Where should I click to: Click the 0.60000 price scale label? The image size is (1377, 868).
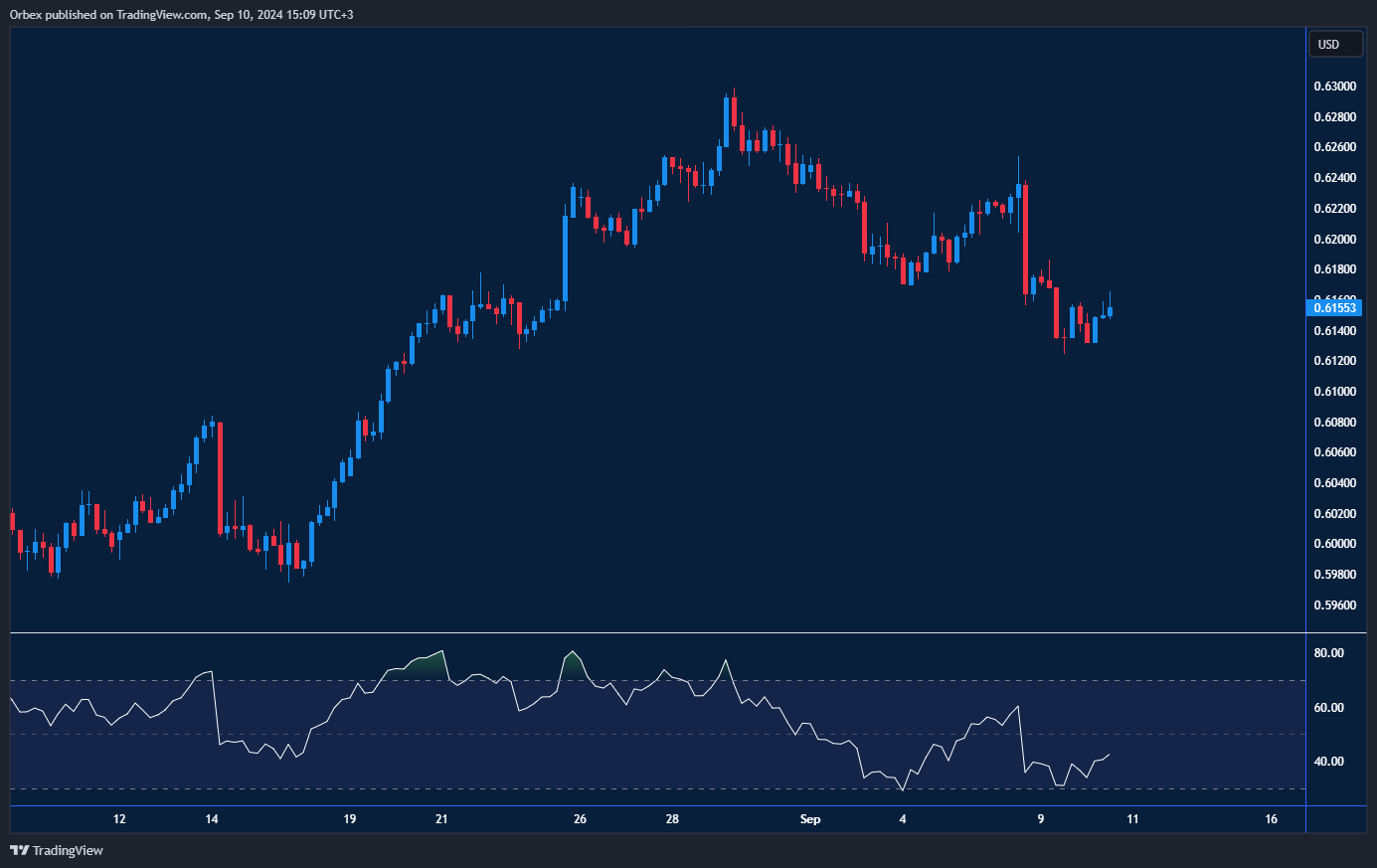tap(1334, 544)
